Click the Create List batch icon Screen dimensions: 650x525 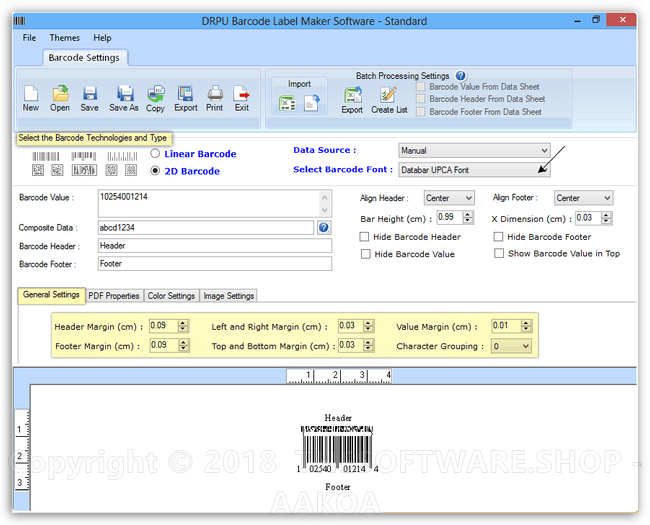(389, 97)
